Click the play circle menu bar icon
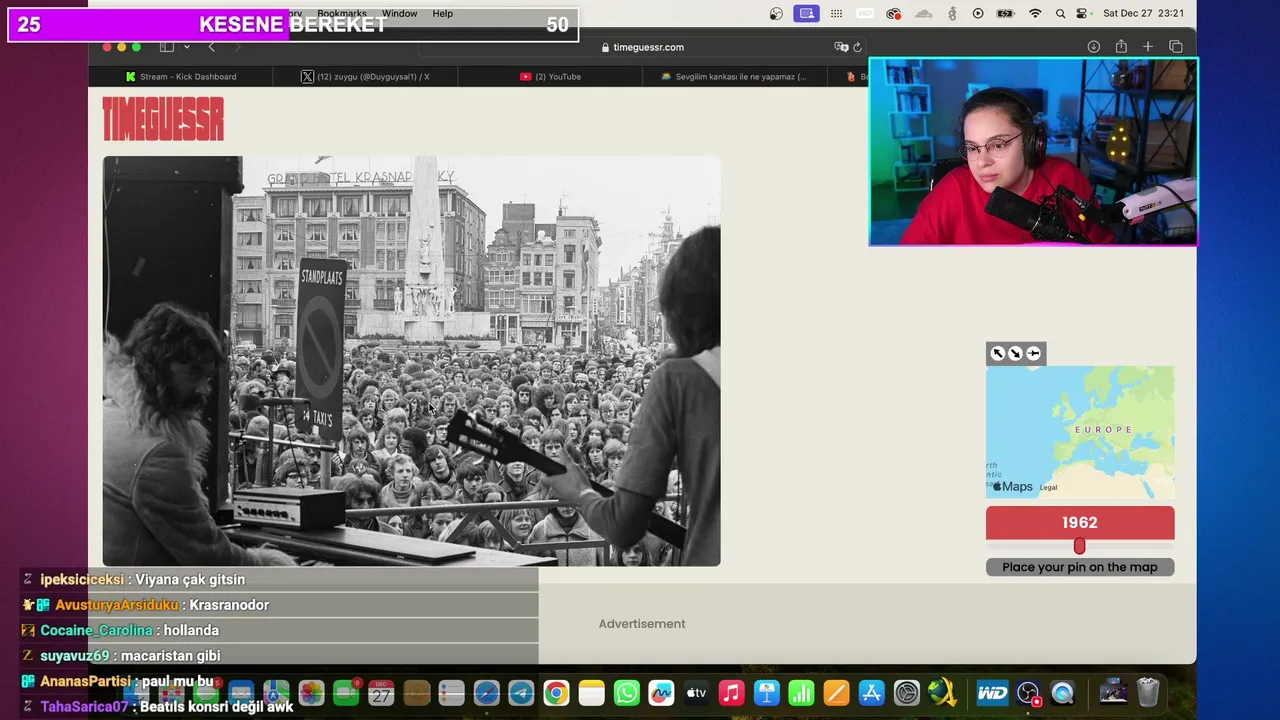This screenshot has height=720, width=1280. [x=978, y=13]
